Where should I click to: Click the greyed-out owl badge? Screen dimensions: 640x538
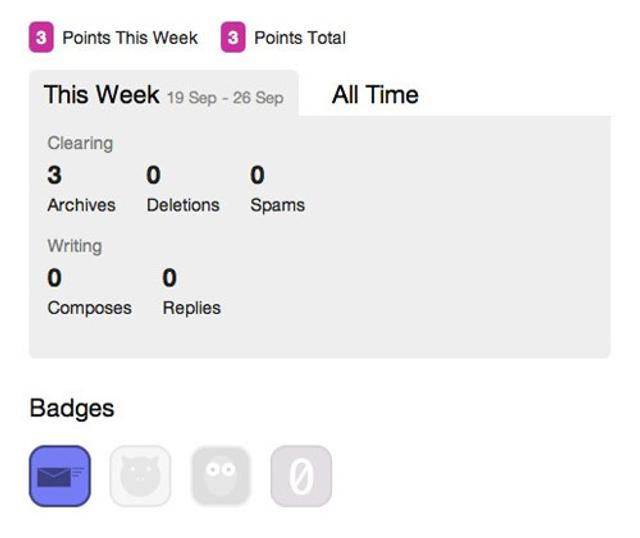(221, 476)
